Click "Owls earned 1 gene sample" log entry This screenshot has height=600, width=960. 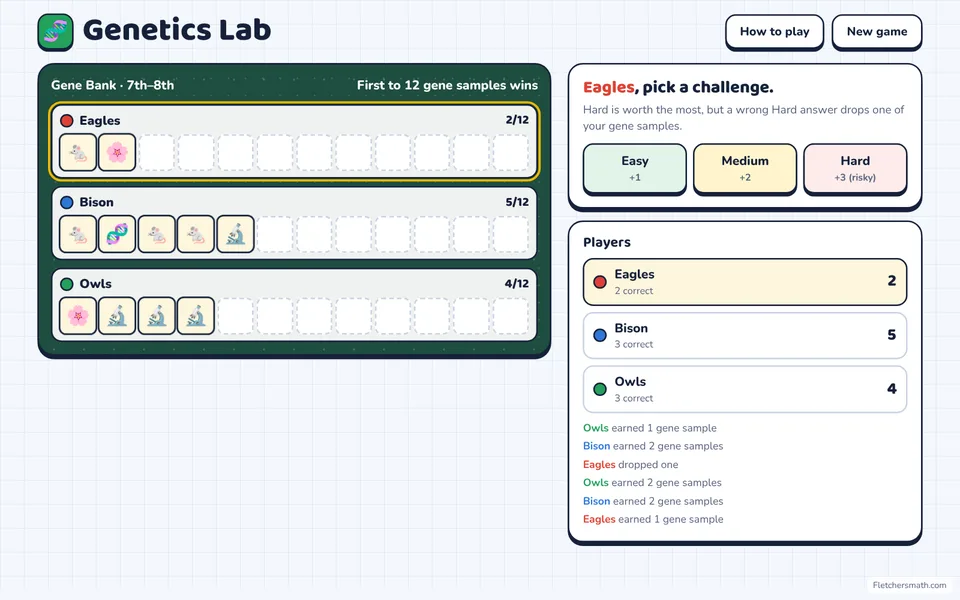(x=650, y=428)
